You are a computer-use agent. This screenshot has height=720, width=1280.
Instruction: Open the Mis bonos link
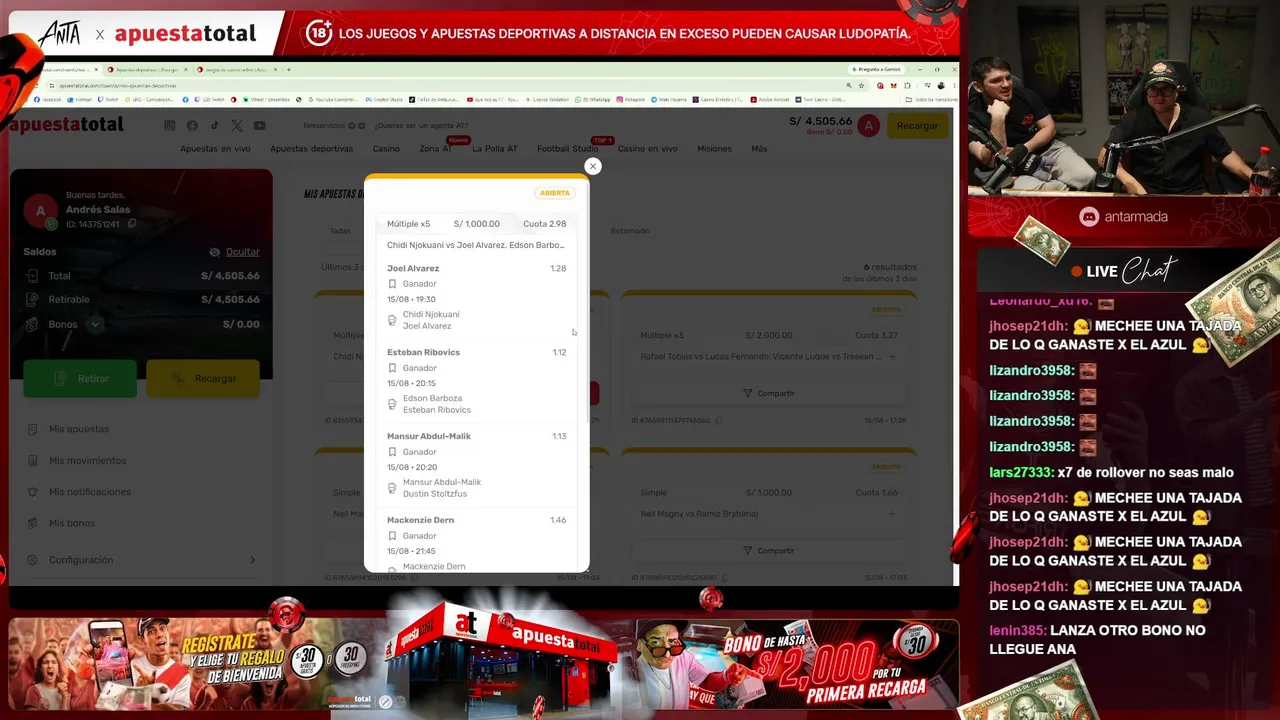pos(72,523)
